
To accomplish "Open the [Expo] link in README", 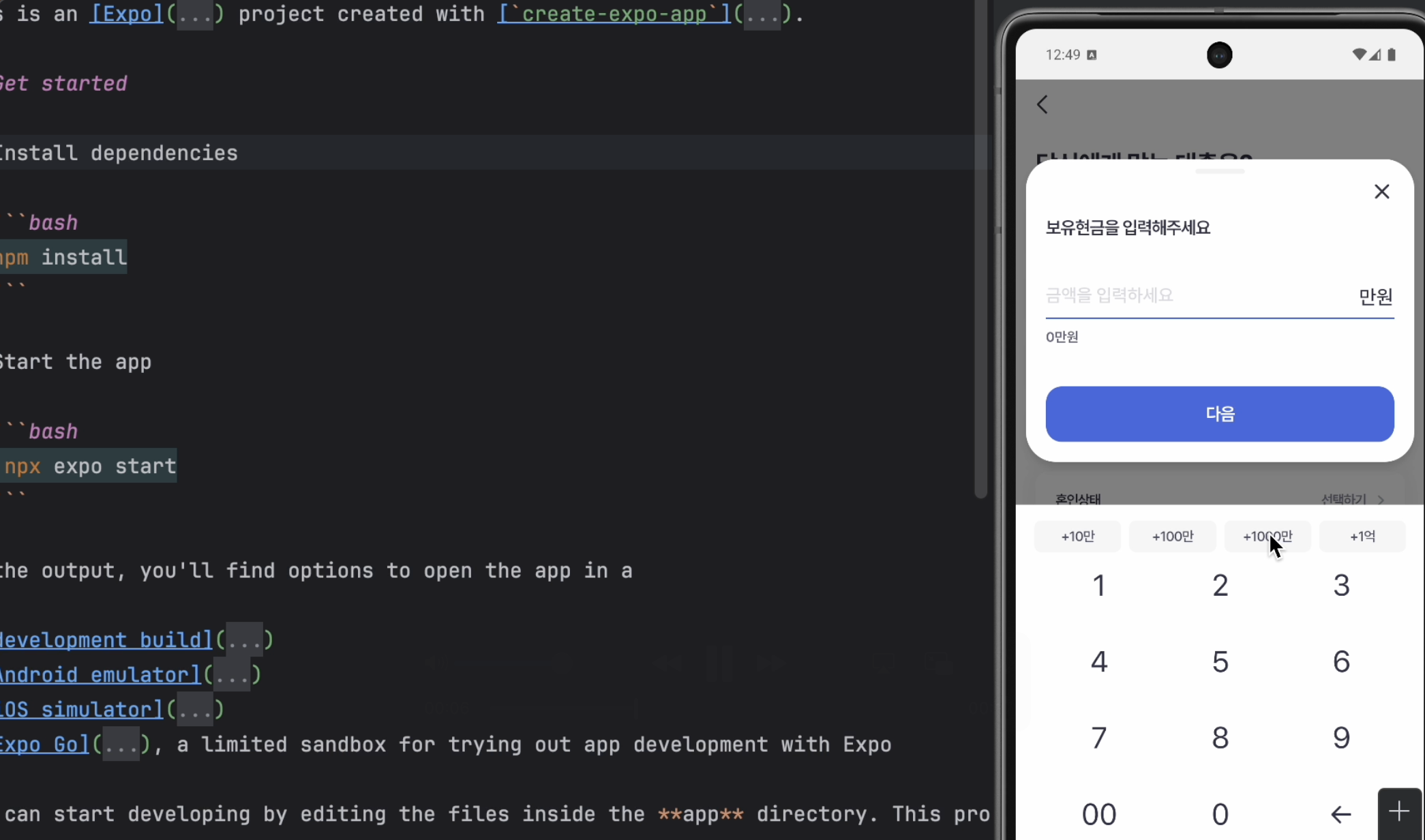I will tap(127, 14).
